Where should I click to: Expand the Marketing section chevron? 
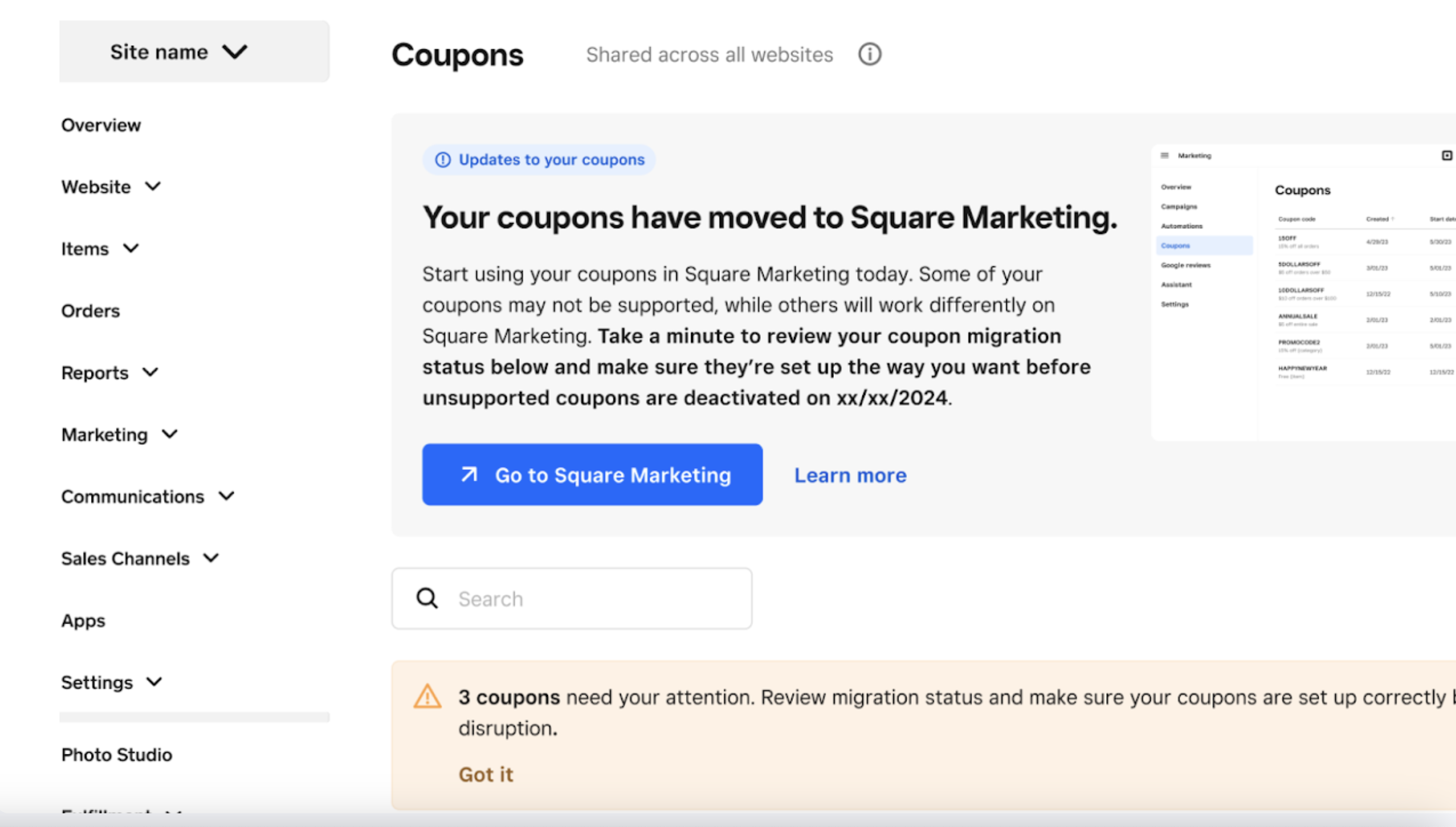[x=170, y=435]
